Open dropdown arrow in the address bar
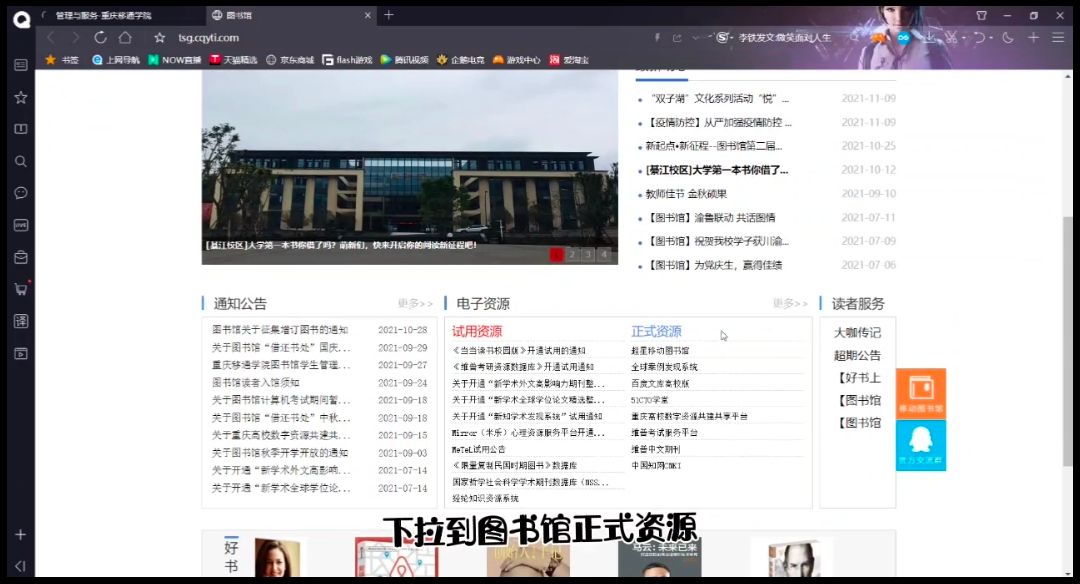Image resolution: width=1080 pixels, height=584 pixels. 695,38
